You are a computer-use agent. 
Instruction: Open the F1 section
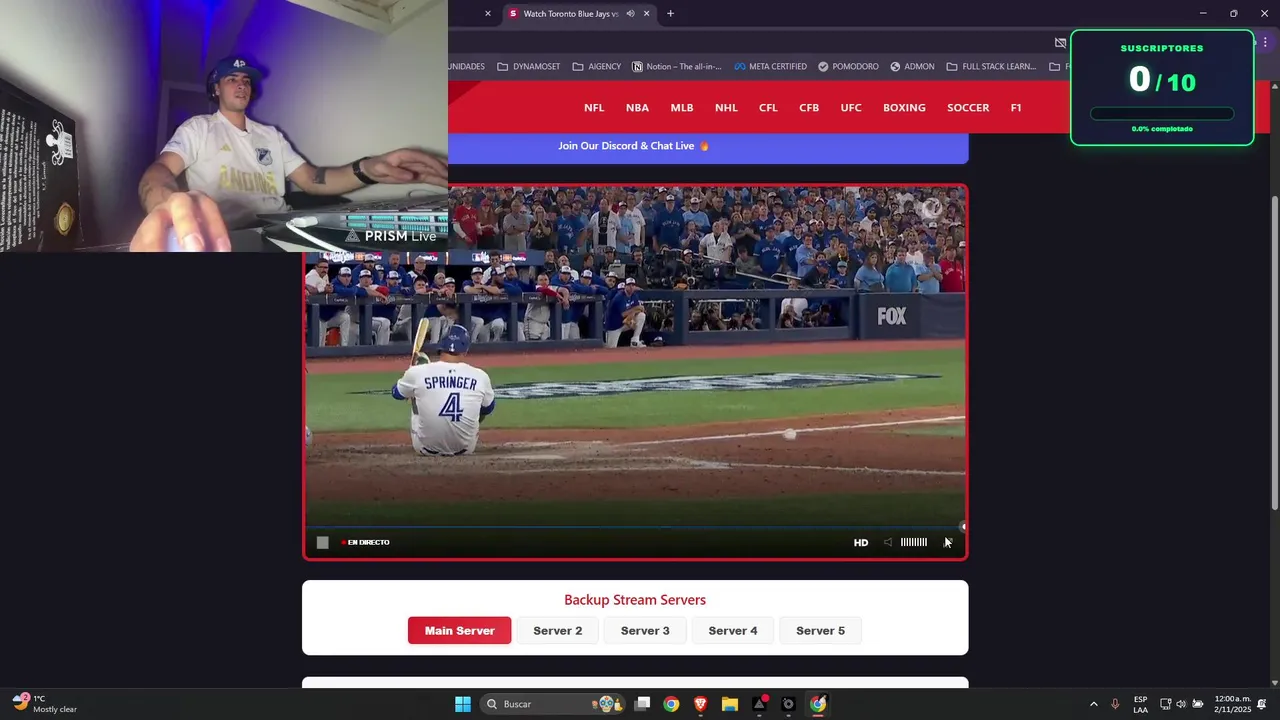point(1016,108)
